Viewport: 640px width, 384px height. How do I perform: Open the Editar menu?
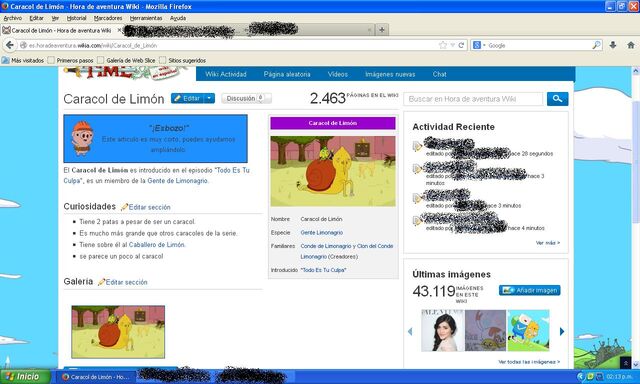tap(36, 18)
